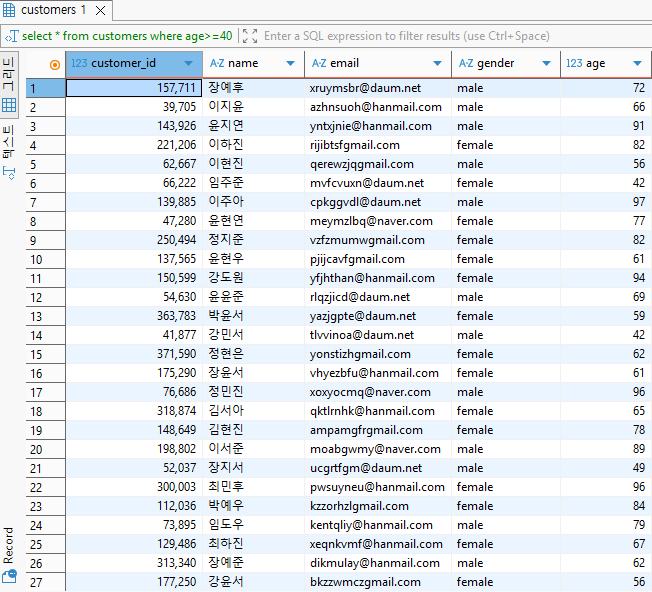Select row number 27 header
This screenshot has height=592, width=652.
click(45, 582)
